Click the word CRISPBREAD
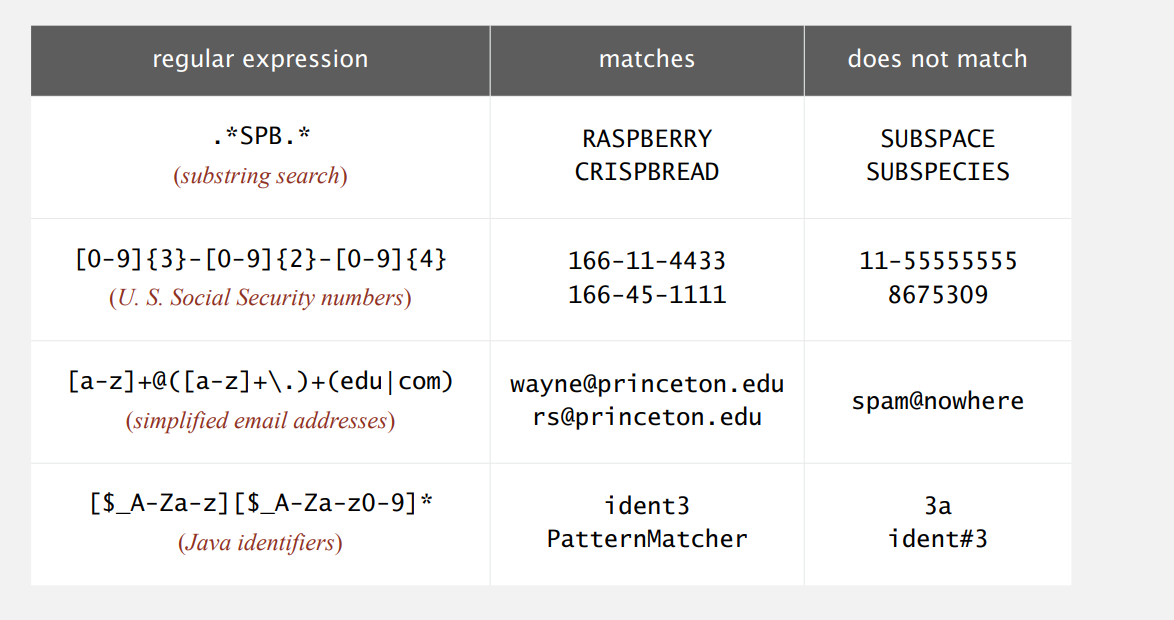The width and height of the screenshot is (1174, 620). (647, 172)
